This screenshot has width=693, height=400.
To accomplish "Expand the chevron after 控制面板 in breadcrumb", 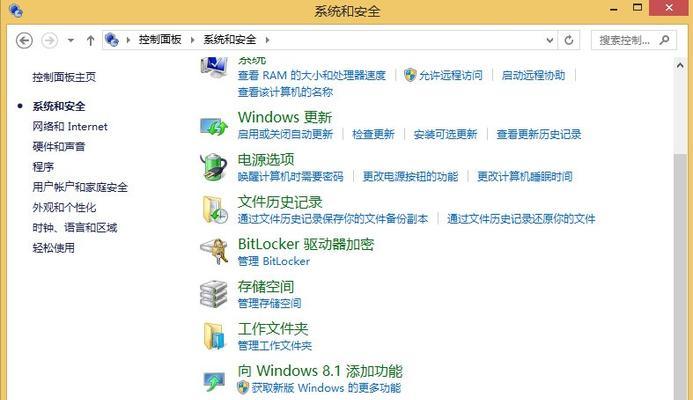I will pos(192,40).
